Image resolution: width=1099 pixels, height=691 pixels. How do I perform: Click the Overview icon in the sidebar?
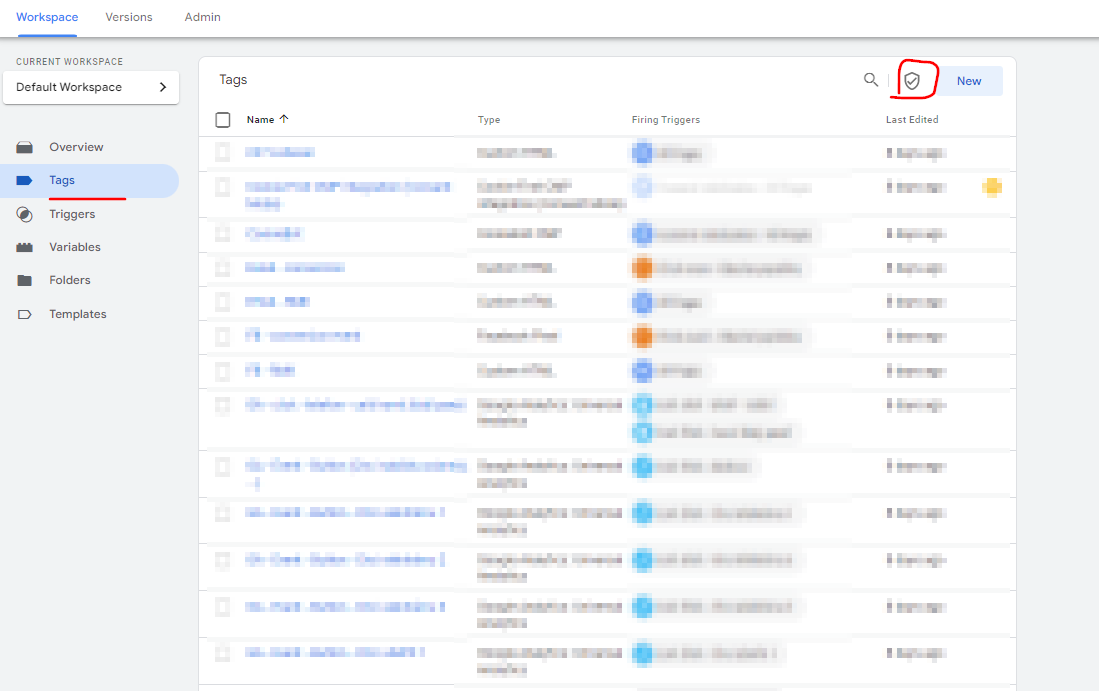[25, 147]
